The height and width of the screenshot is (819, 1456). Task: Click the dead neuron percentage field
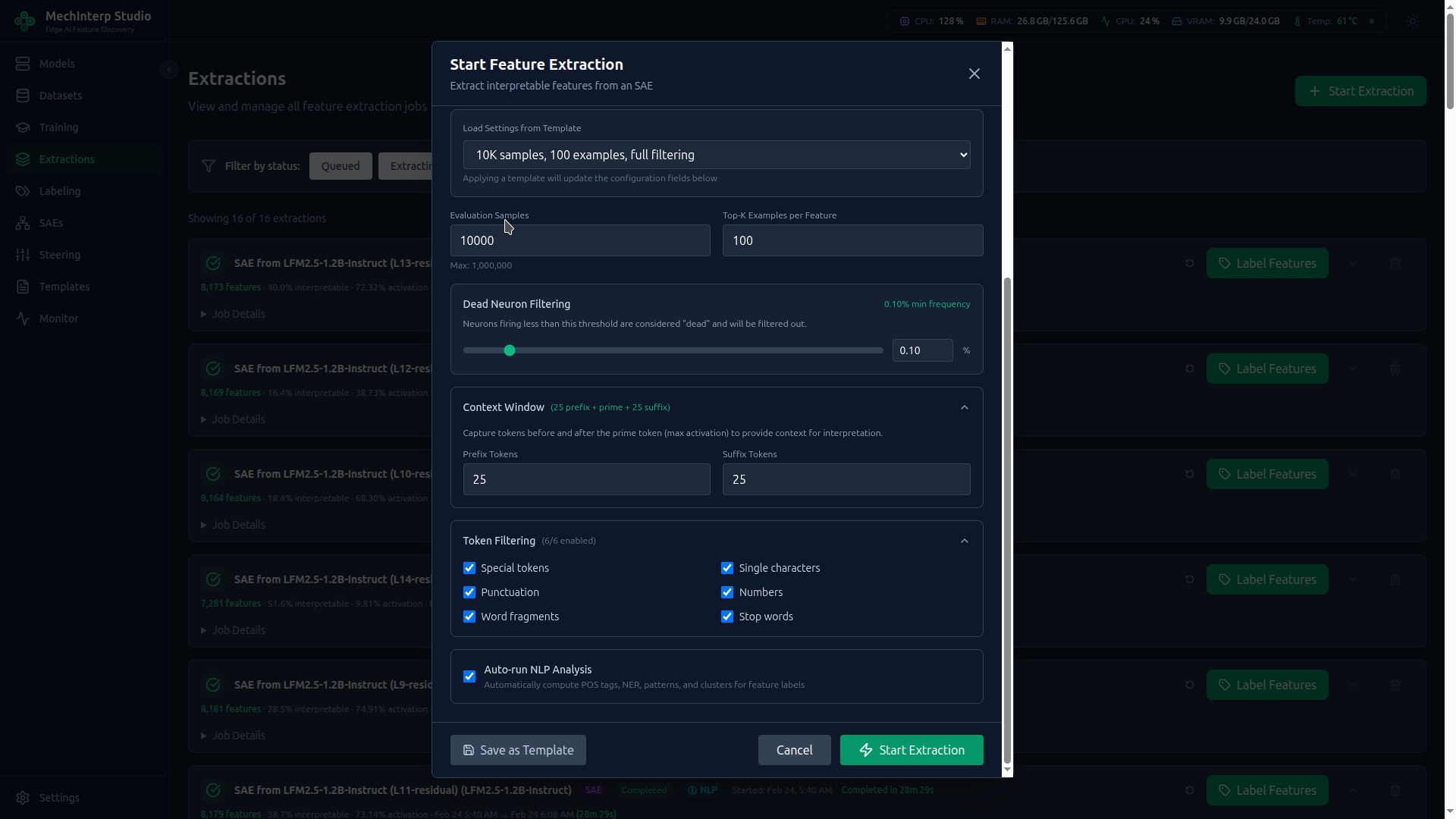pyautogui.click(x=922, y=350)
